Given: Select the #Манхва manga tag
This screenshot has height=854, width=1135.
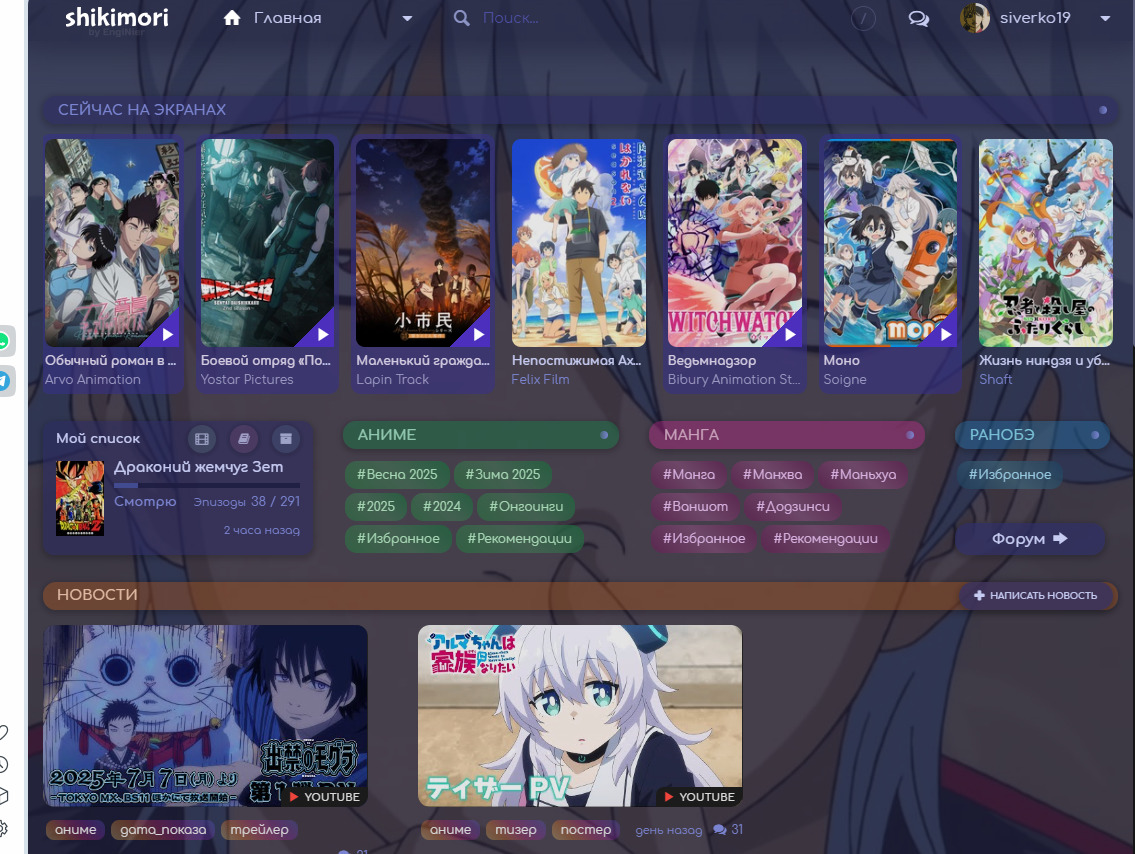Looking at the screenshot, I should tap(770, 474).
